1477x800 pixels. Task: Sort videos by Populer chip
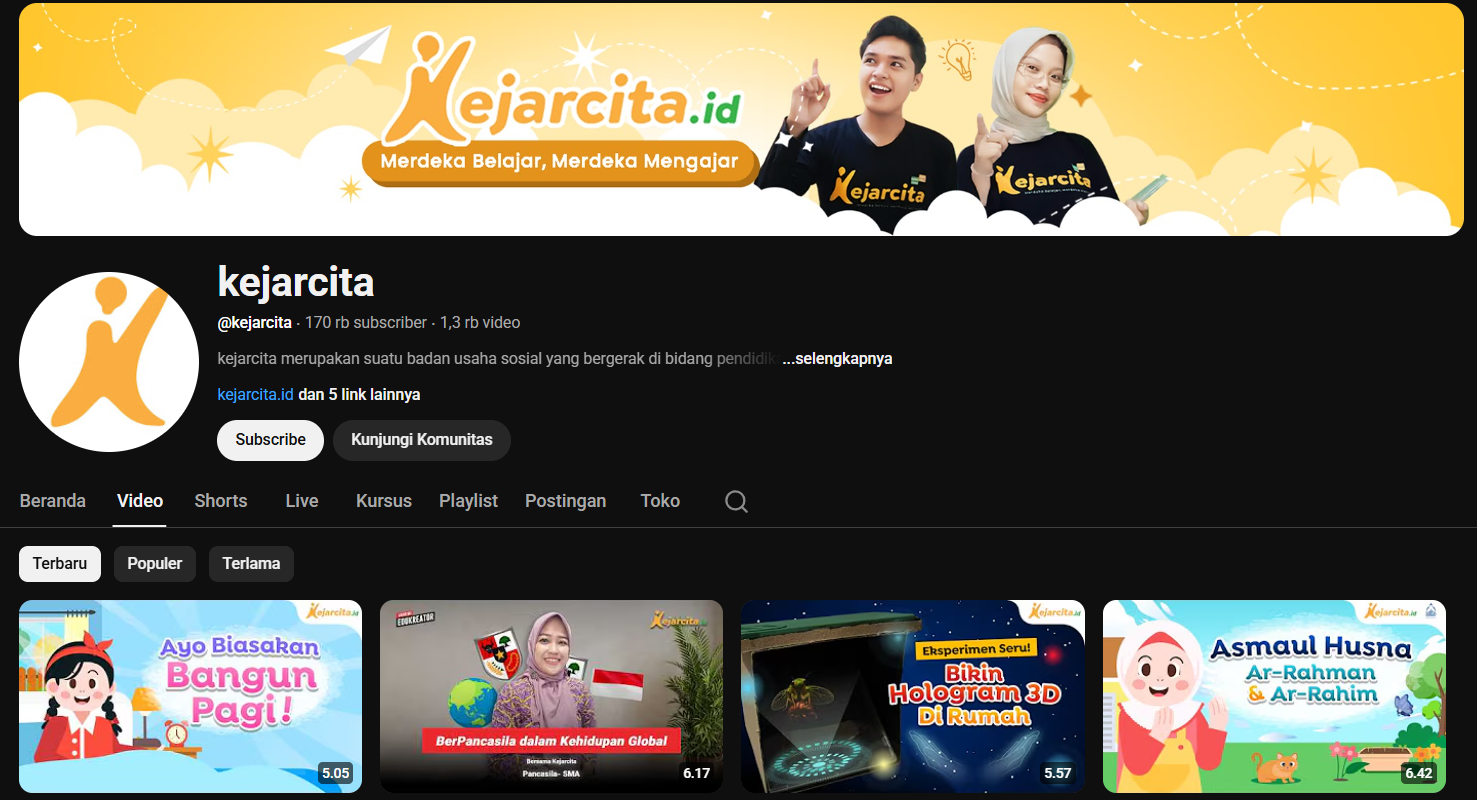pyautogui.click(x=155, y=564)
